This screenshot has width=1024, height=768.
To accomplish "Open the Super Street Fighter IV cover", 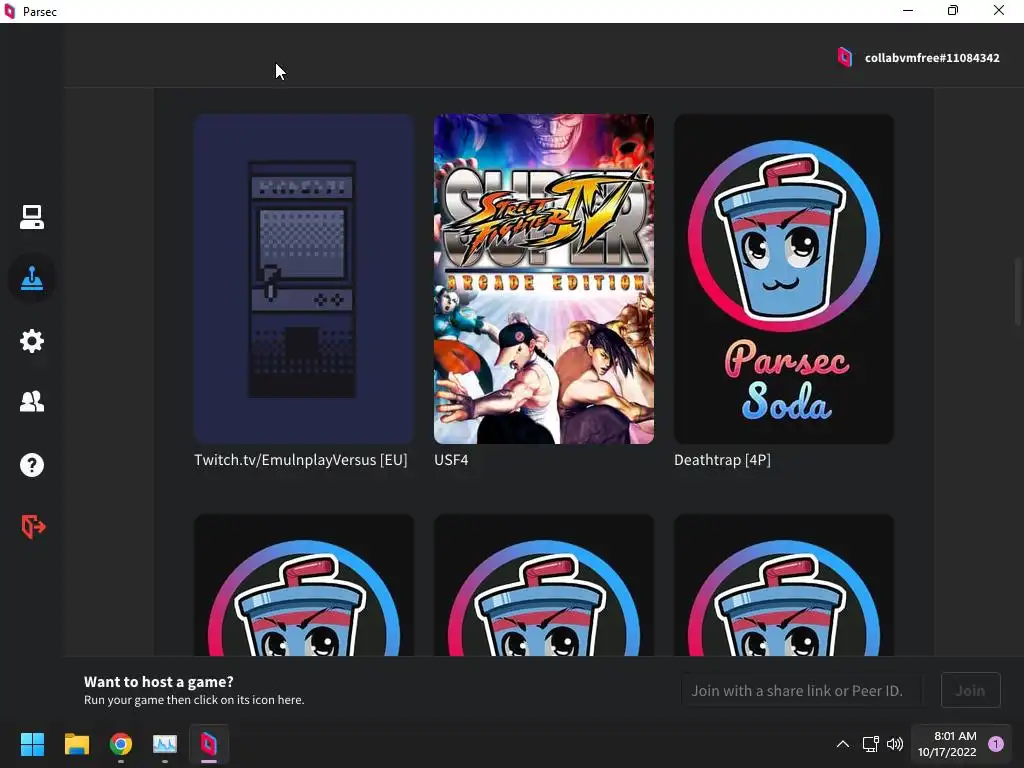I will pyautogui.click(x=544, y=279).
